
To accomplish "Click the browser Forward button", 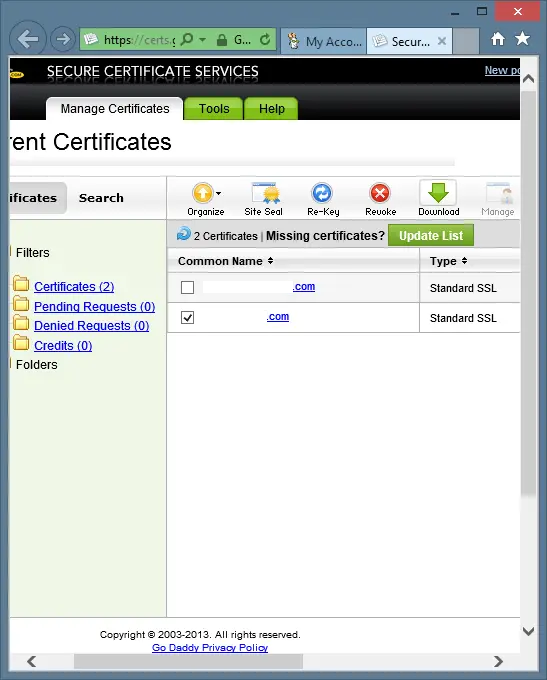I will click(63, 39).
